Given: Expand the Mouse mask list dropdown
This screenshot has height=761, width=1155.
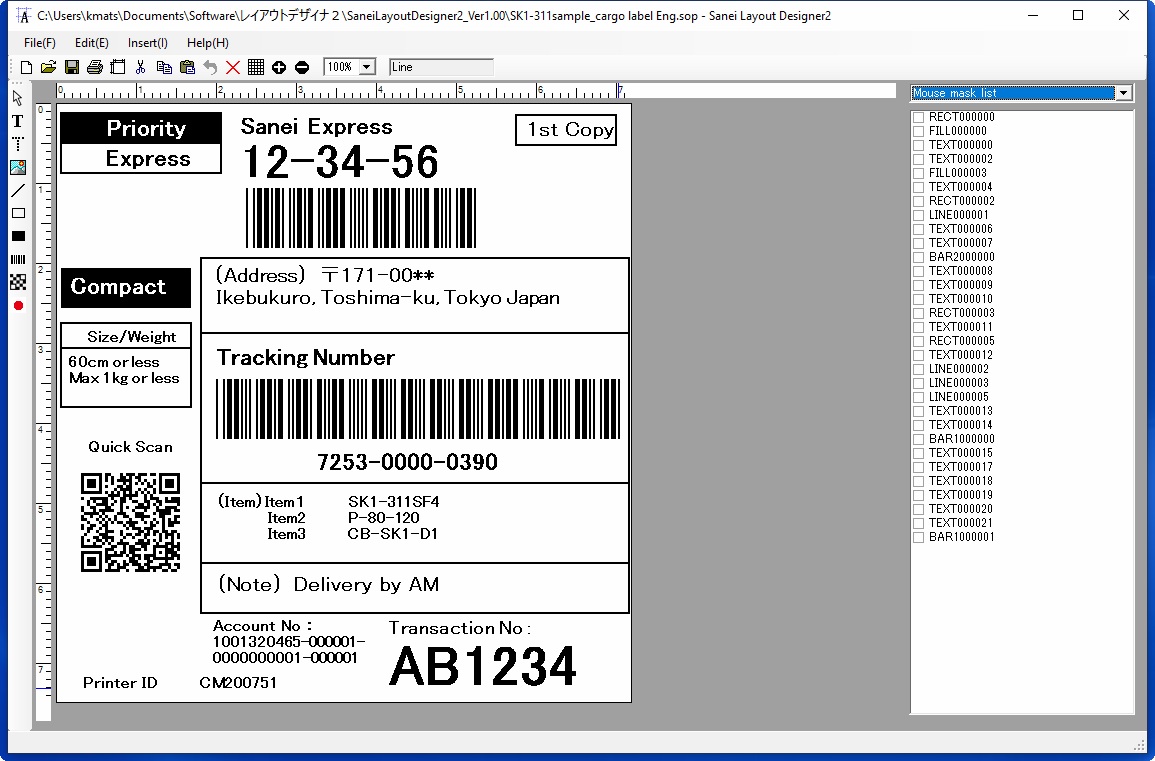Looking at the screenshot, I should point(1124,93).
